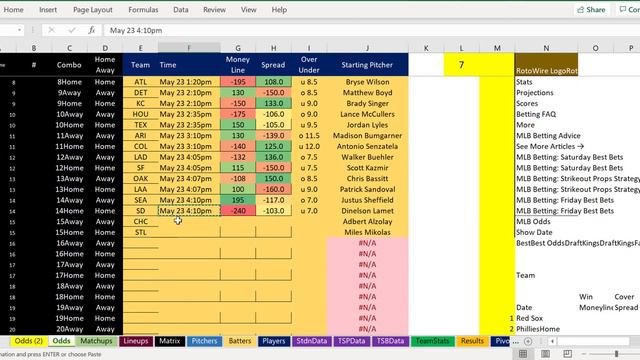
Task: Switch to the TeamStats sheet tab
Action: pyautogui.click(x=433, y=341)
